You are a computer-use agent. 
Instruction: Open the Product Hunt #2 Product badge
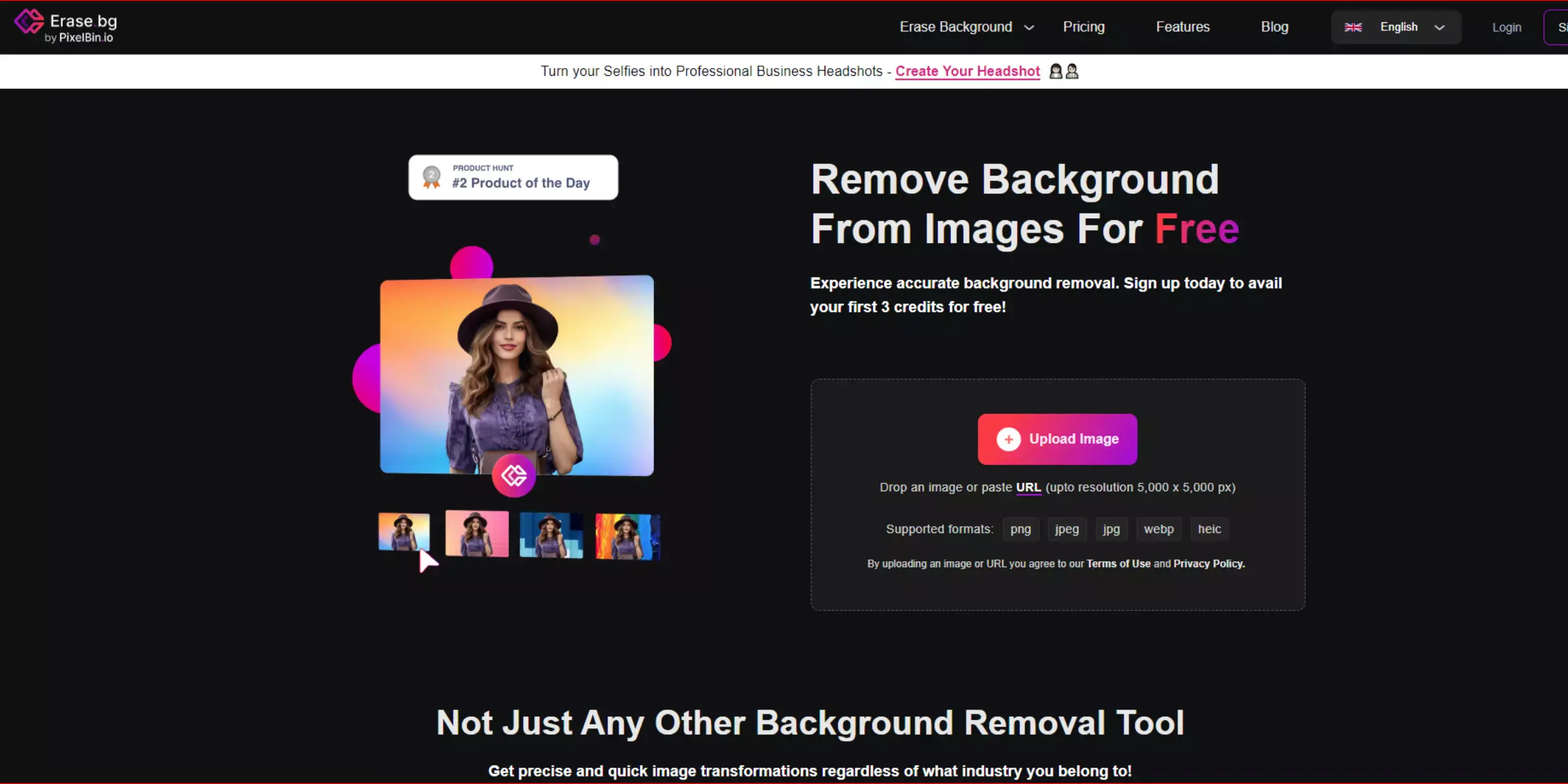click(x=513, y=177)
